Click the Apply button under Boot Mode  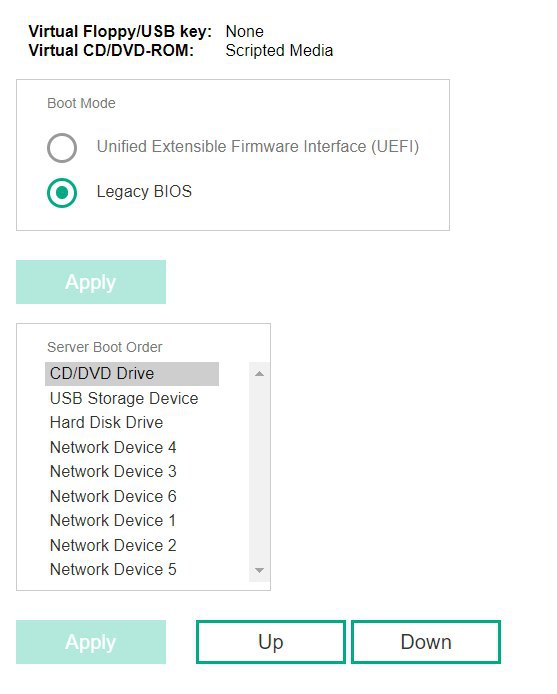click(91, 282)
